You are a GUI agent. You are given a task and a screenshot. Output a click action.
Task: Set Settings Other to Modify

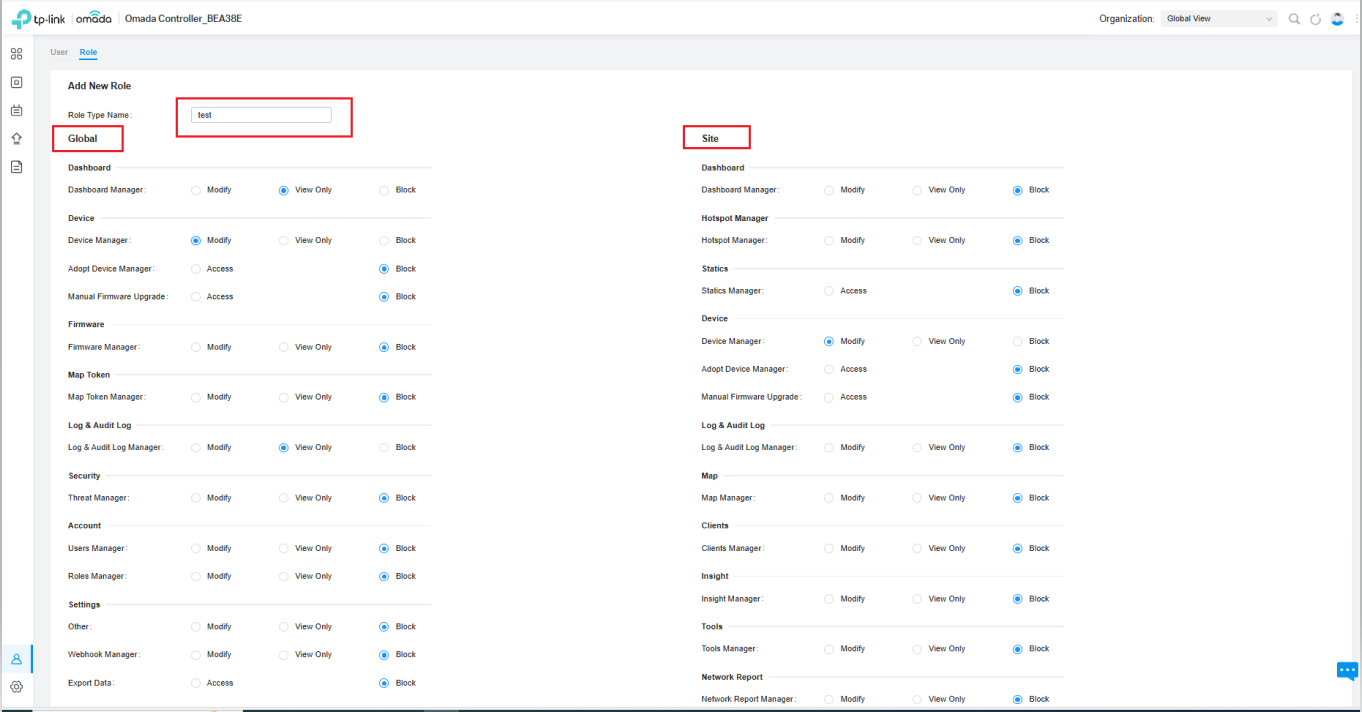click(x=195, y=627)
